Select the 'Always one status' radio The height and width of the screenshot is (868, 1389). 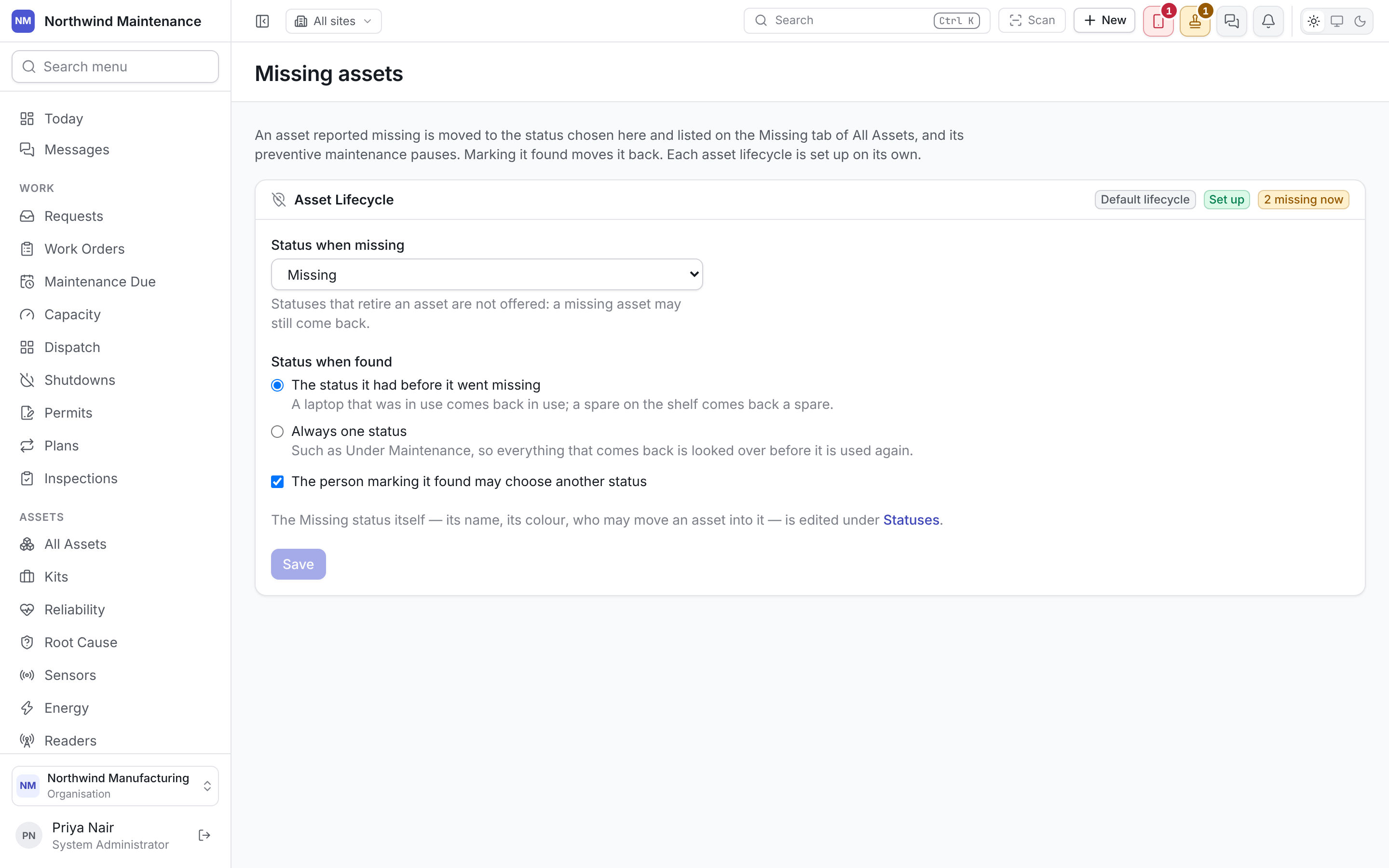tap(277, 432)
